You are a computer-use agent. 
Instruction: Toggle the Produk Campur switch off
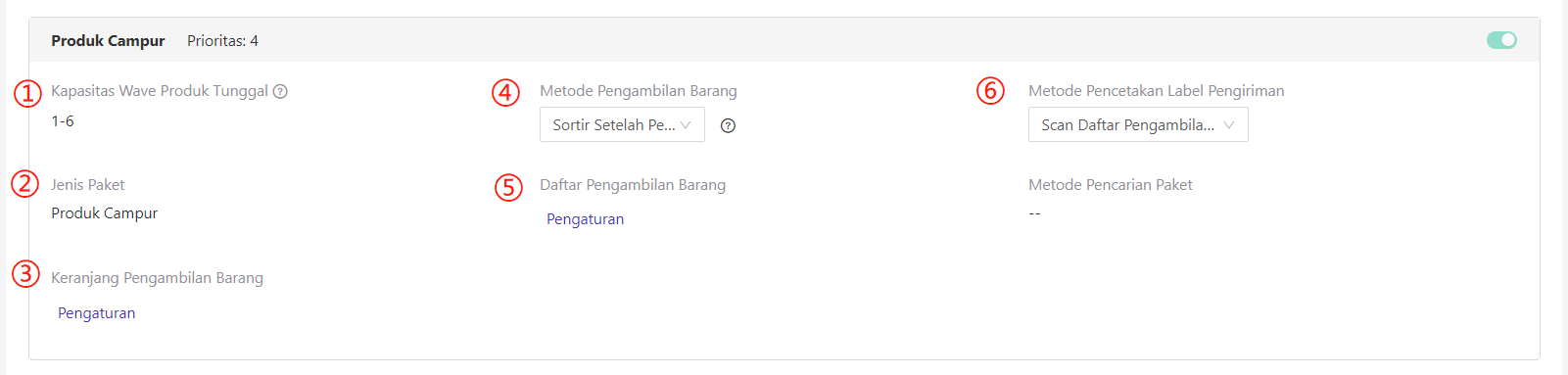[x=1501, y=40]
